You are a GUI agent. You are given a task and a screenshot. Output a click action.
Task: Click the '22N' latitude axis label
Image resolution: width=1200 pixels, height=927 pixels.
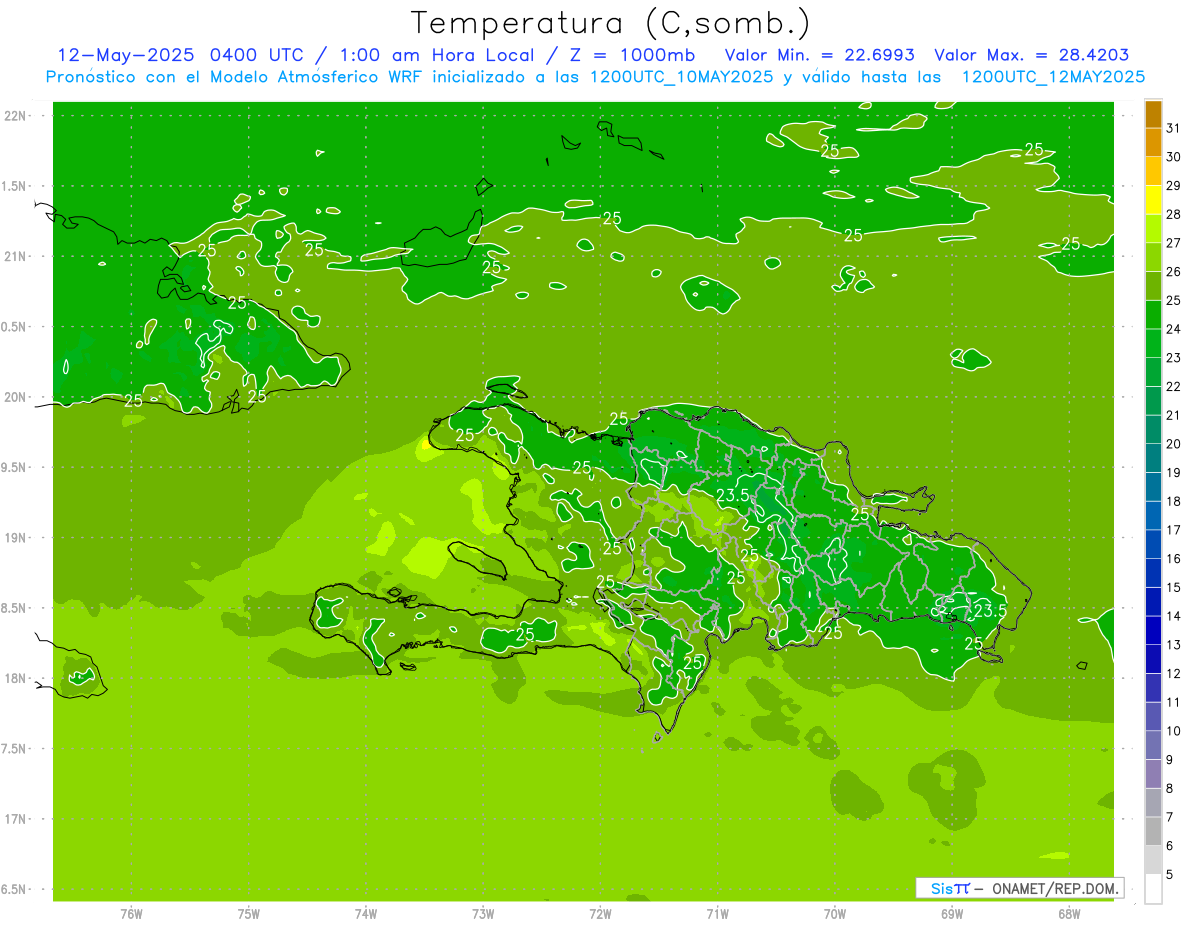click(16, 116)
